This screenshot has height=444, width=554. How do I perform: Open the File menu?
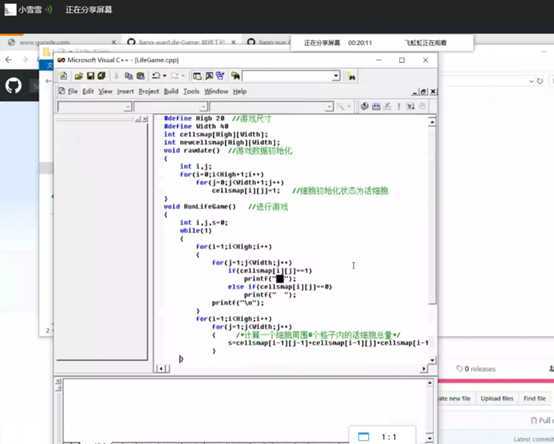pos(72,91)
